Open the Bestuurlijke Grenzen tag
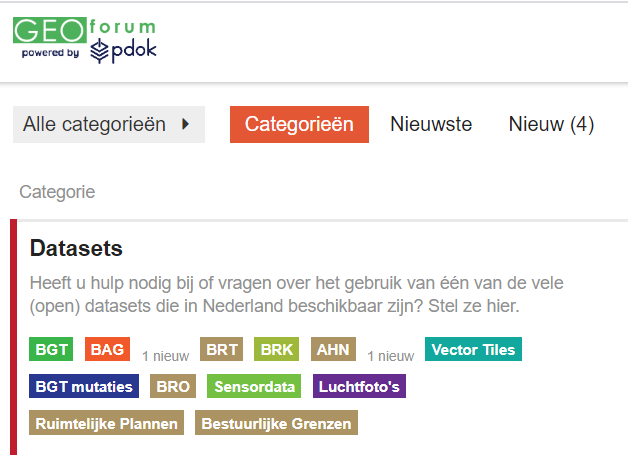628x455 pixels. (276, 424)
